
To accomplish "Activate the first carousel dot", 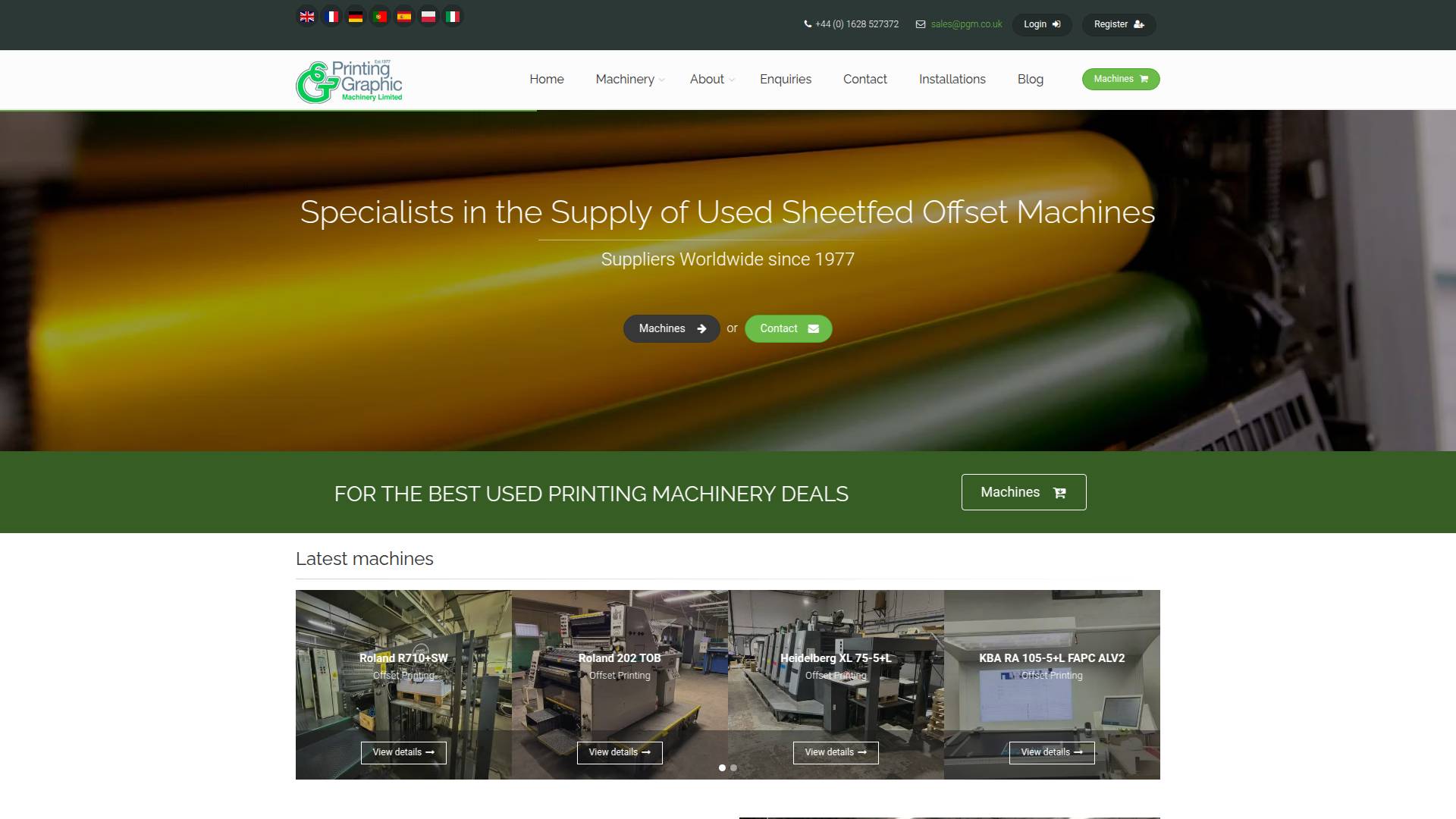I will (722, 767).
